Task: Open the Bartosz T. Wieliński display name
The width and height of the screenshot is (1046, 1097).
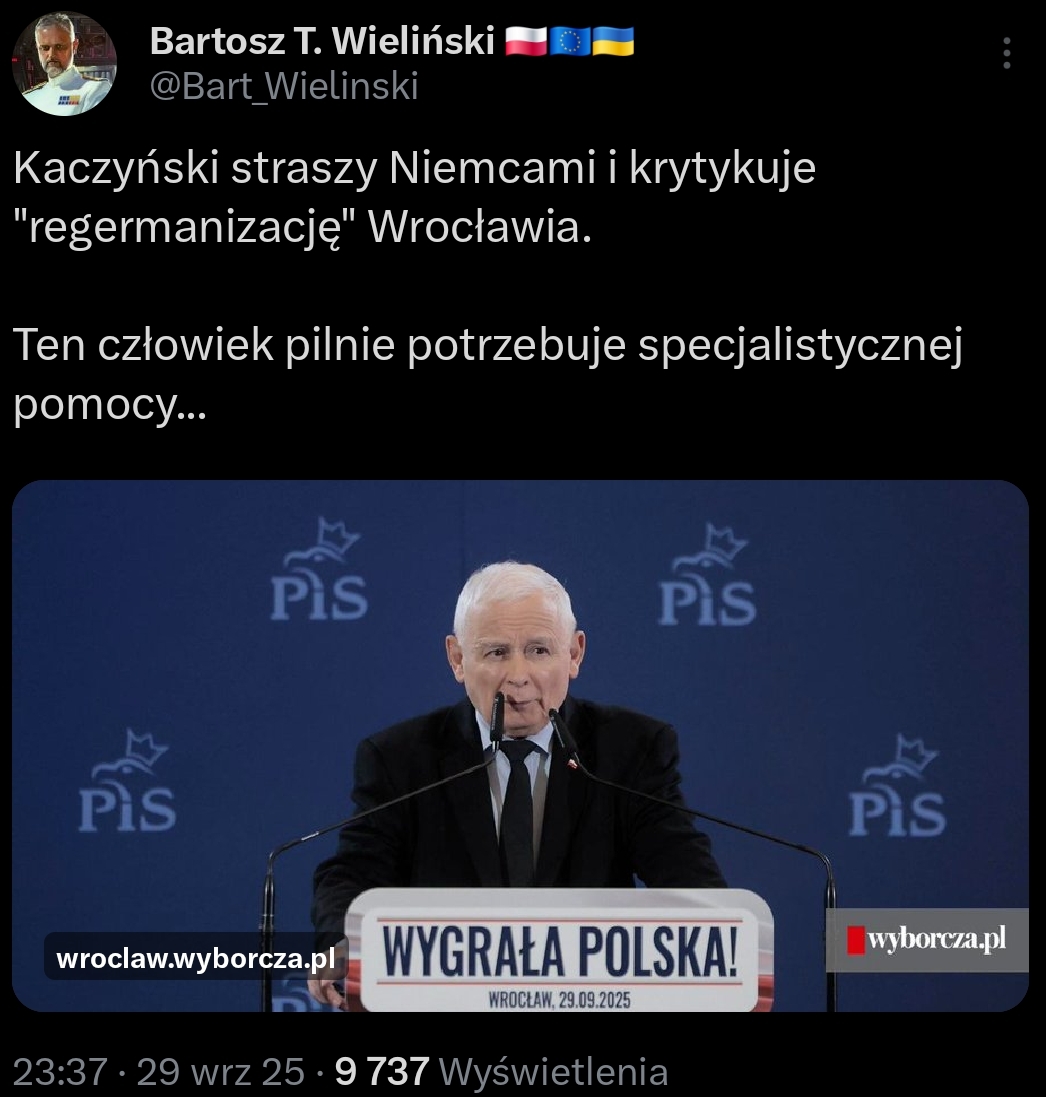Action: 322,41
